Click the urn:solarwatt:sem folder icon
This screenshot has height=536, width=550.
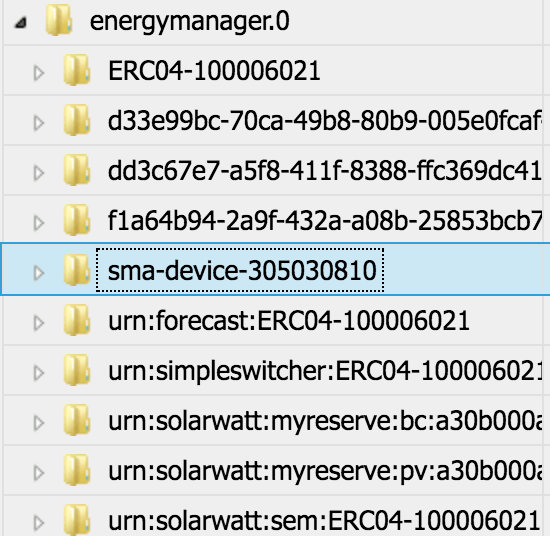[x=77, y=520]
